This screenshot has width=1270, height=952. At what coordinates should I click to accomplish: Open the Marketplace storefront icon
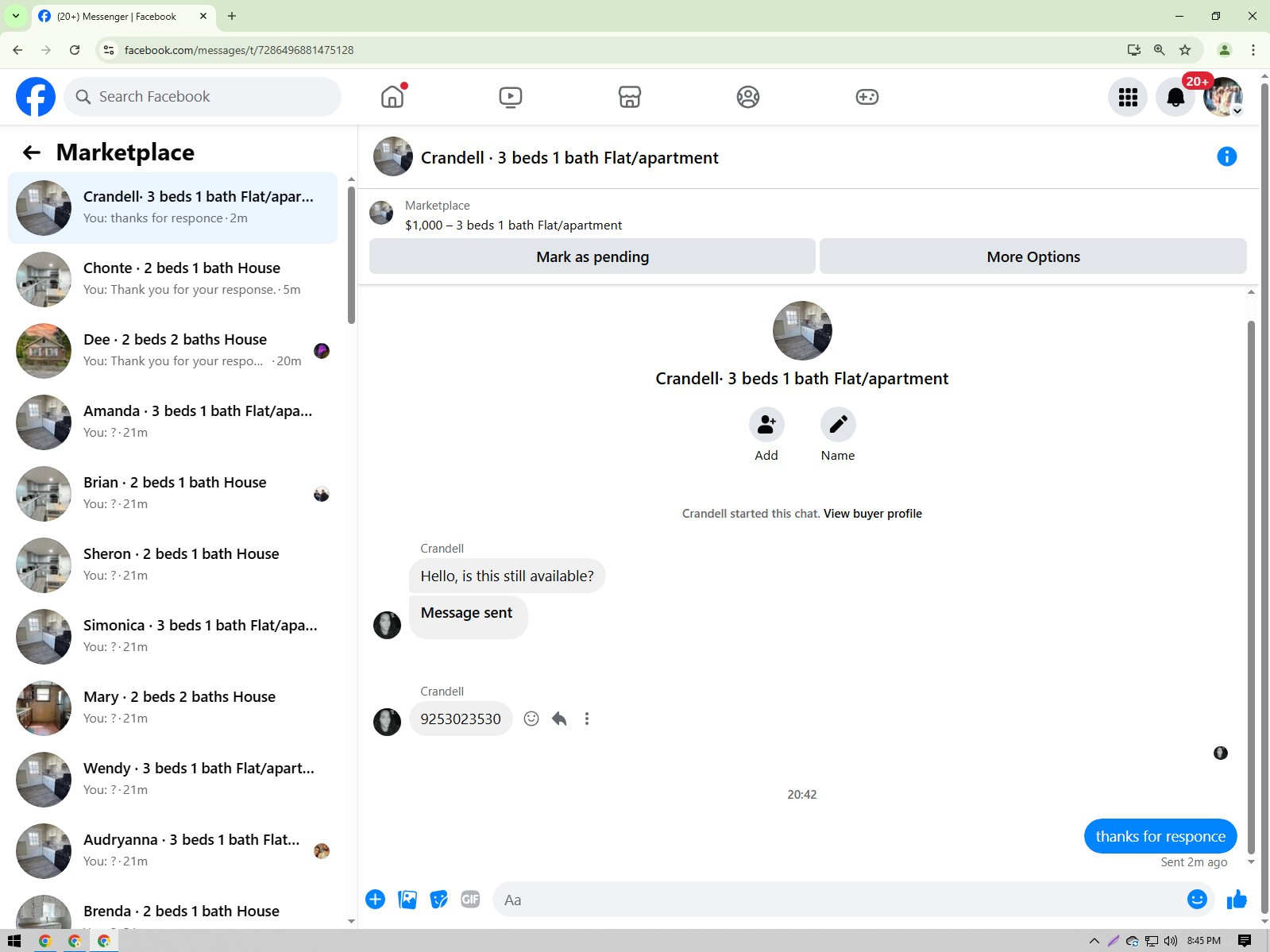coord(630,97)
